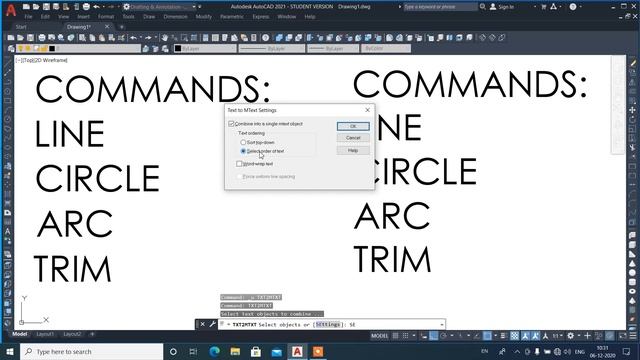Click the X icon on the command line

pyautogui.click(x=203, y=324)
